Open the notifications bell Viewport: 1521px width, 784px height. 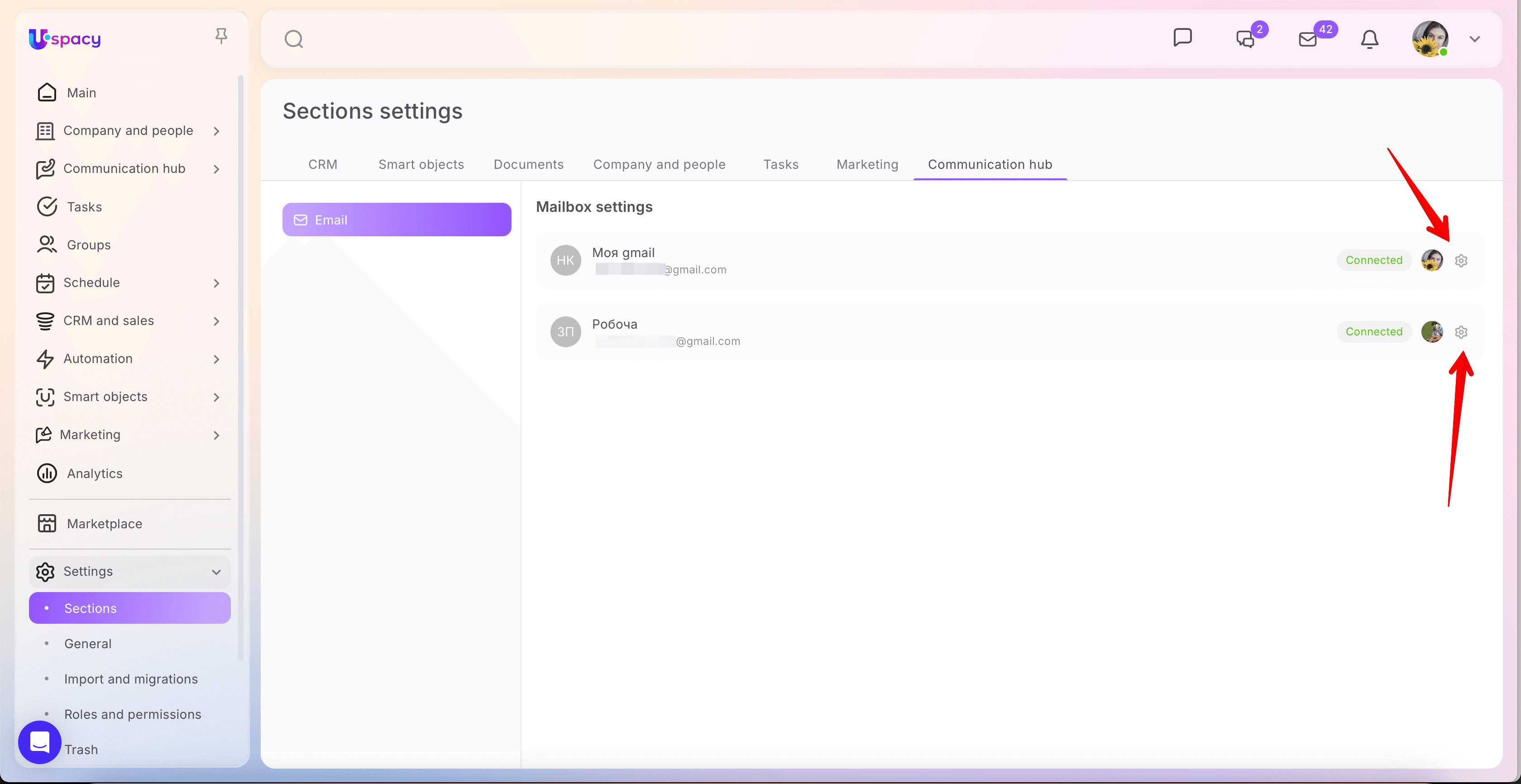pos(1369,39)
